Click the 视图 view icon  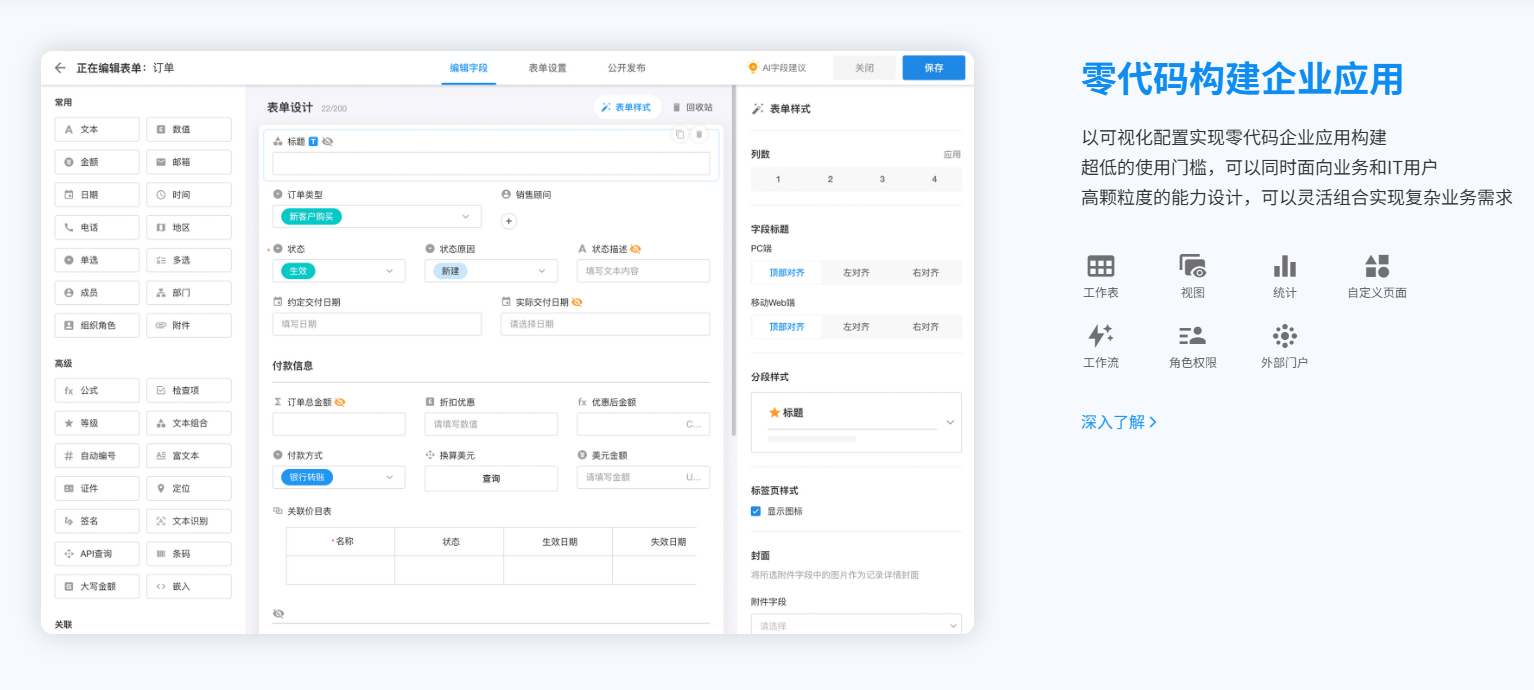pos(1192,266)
